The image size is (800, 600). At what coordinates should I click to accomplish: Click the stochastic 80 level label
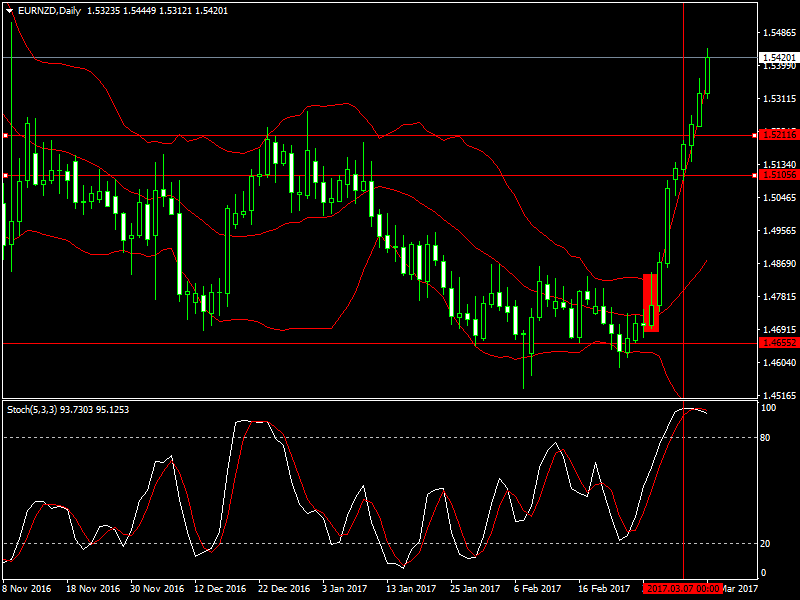(x=765, y=438)
